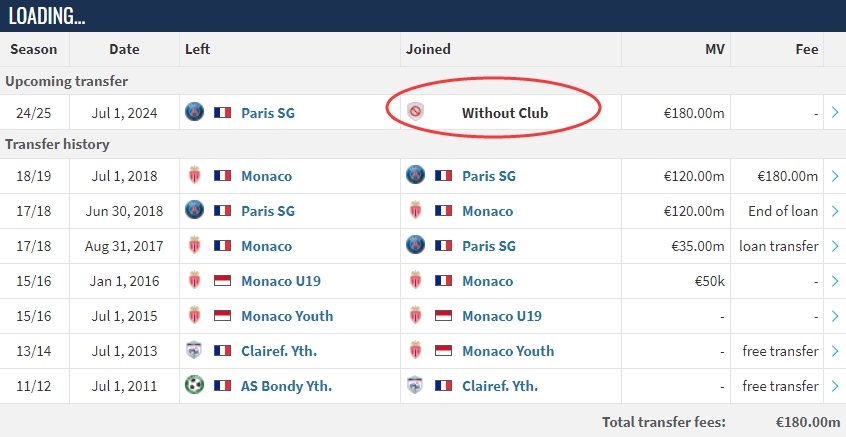Open the Monaco U19 link in the Jan 1, 2016 row
846x437 pixels.
(281, 281)
